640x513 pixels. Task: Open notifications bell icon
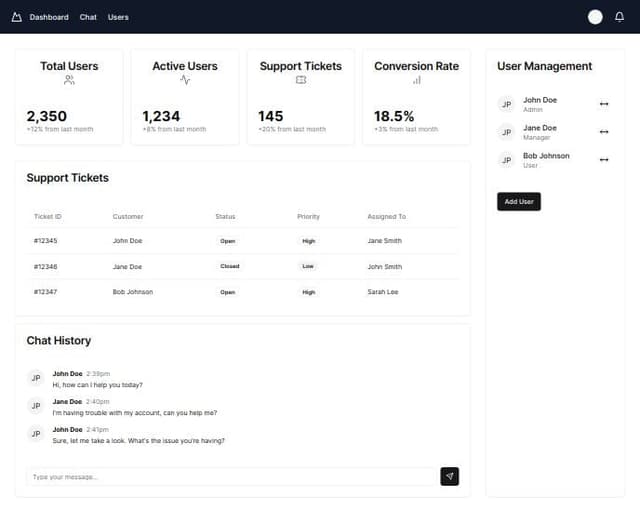point(619,17)
